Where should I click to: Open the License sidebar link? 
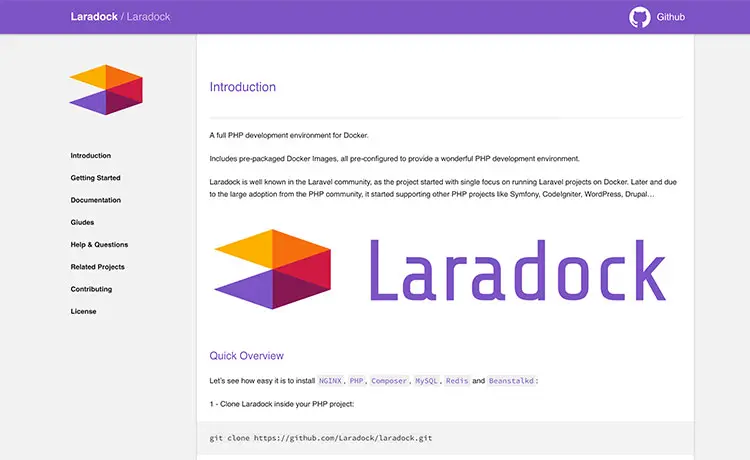point(83,311)
